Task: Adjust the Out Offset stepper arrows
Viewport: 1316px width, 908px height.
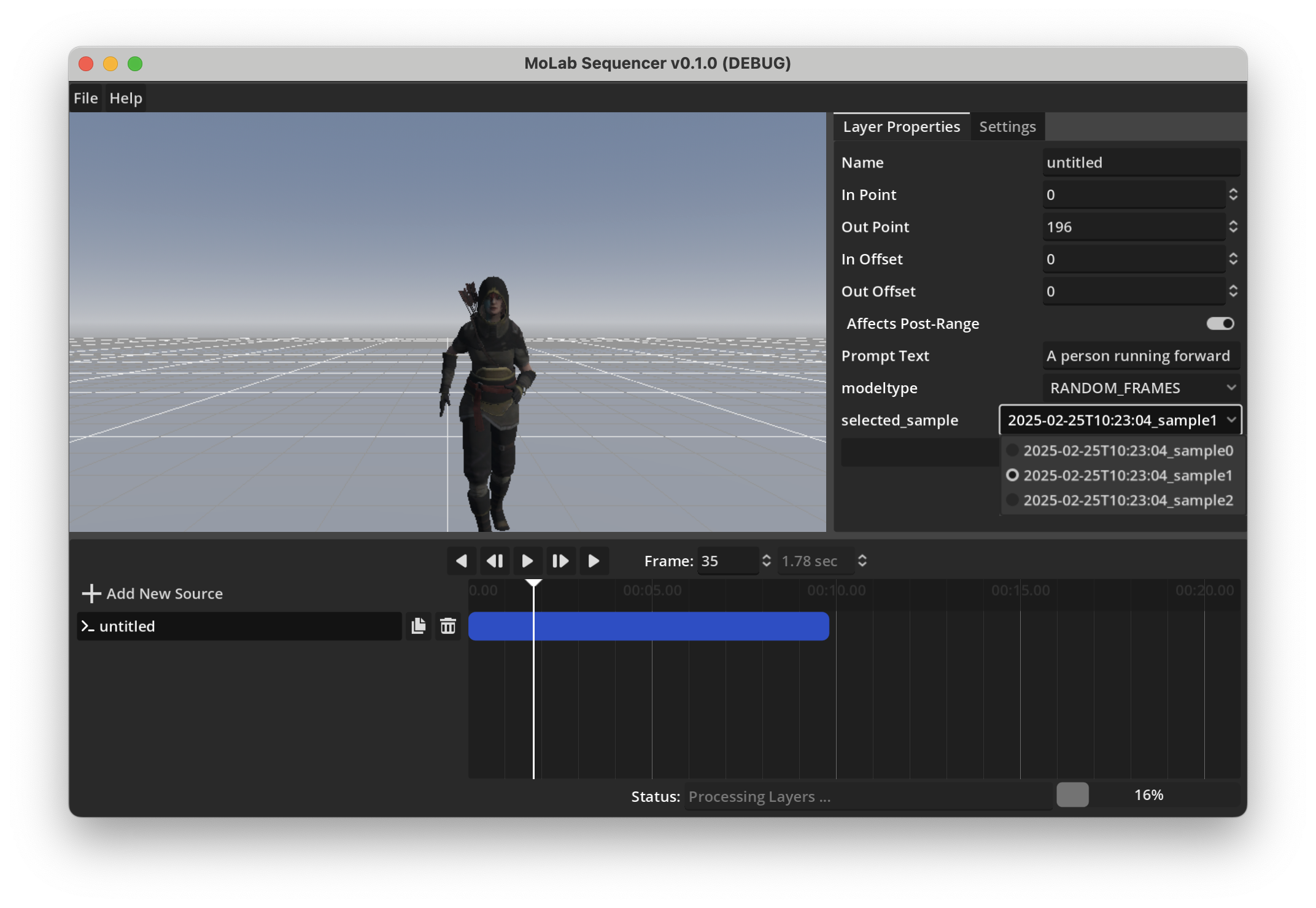Action: (x=1233, y=291)
